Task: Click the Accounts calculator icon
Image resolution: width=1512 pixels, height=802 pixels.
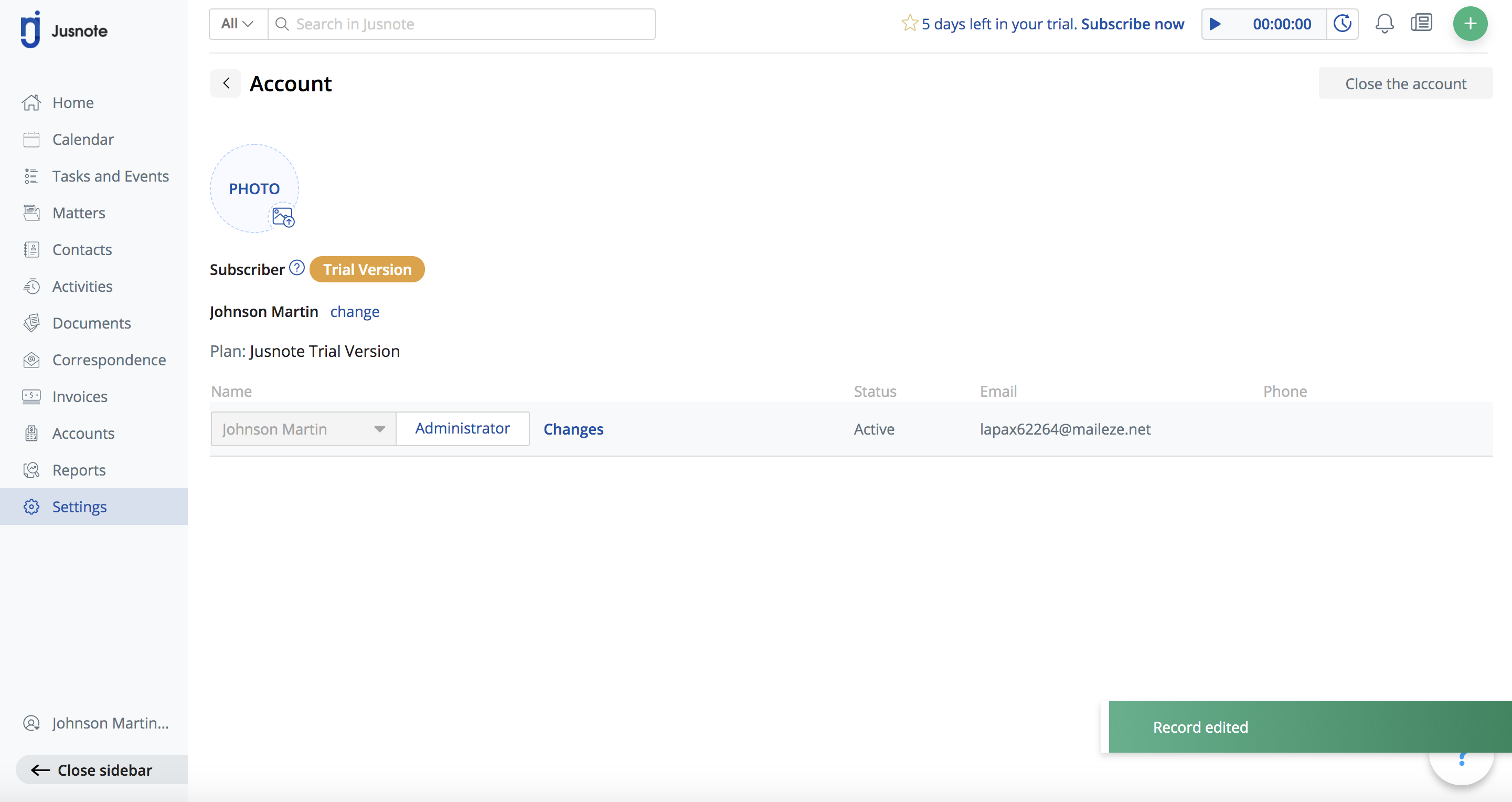Action: 31,434
